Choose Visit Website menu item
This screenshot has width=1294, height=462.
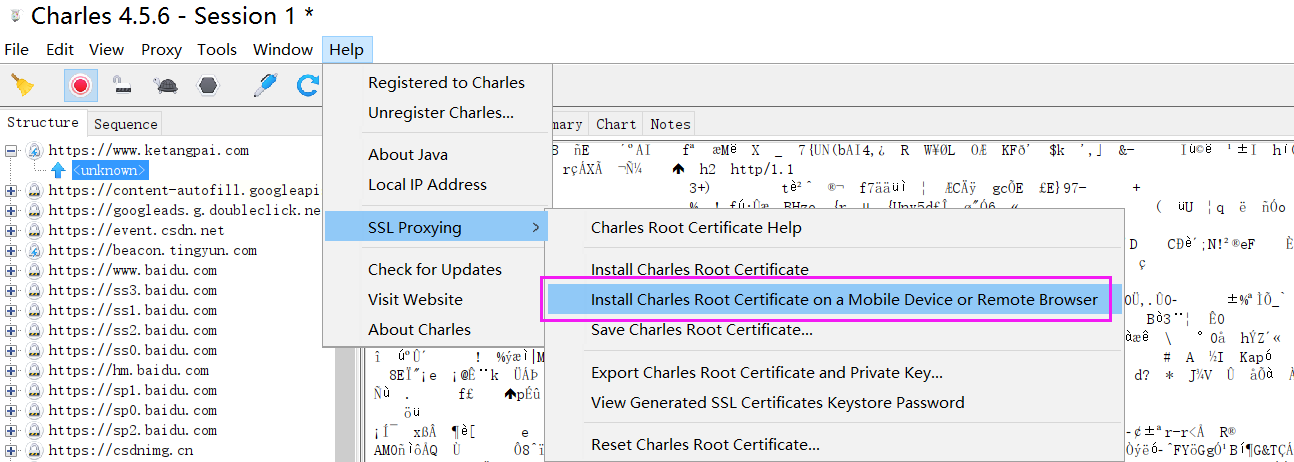point(415,299)
